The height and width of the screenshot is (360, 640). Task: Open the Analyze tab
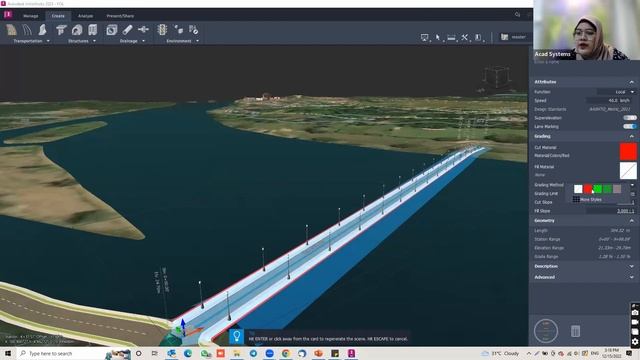[x=85, y=16]
